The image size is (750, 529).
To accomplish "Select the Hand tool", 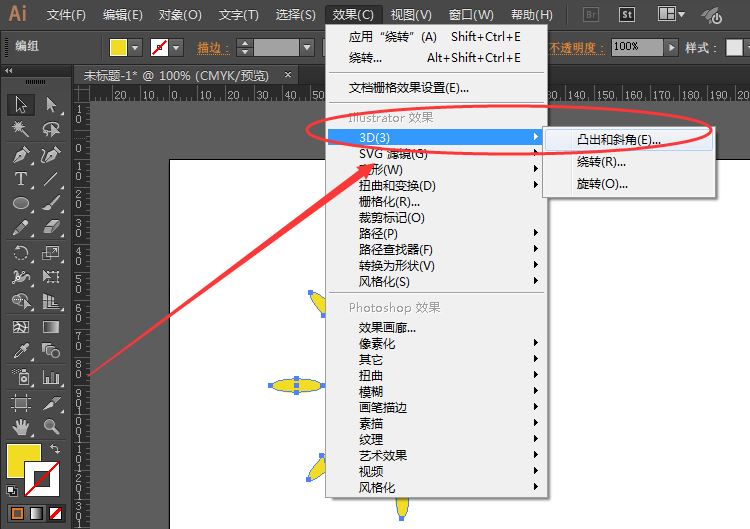I will pos(21,427).
